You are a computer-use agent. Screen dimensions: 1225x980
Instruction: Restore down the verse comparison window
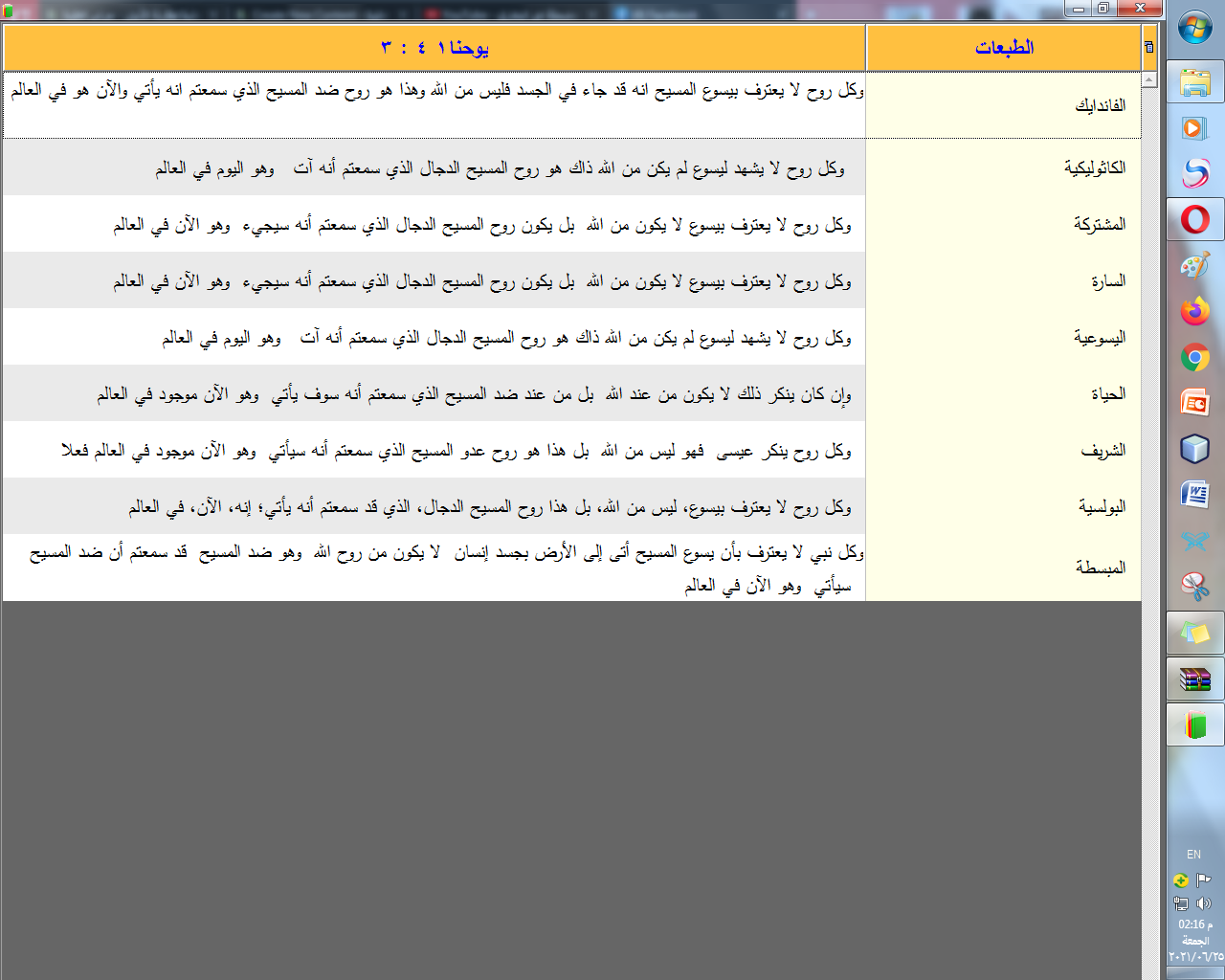click(x=1103, y=9)
